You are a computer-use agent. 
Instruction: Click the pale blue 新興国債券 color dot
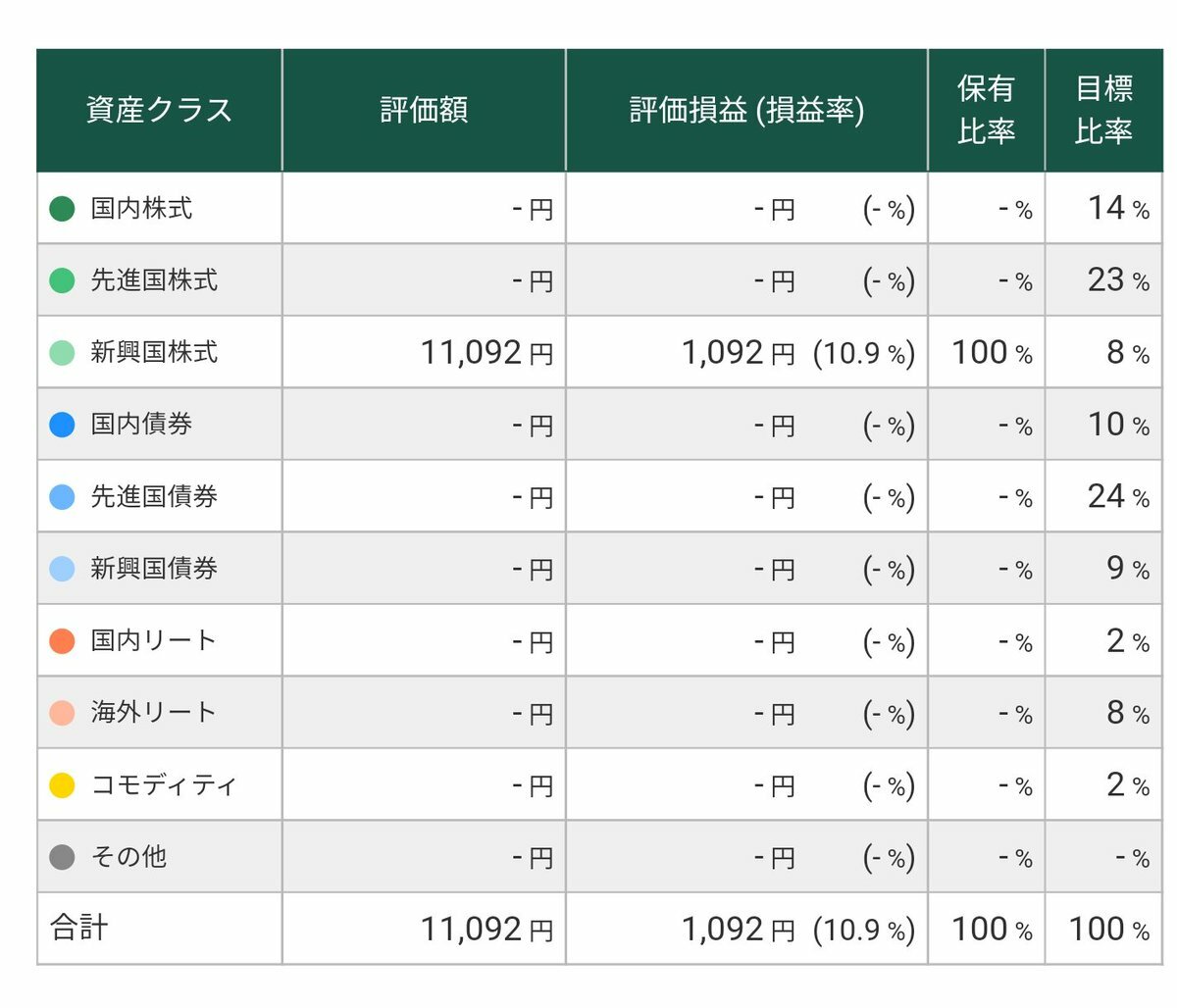(62, 569)
